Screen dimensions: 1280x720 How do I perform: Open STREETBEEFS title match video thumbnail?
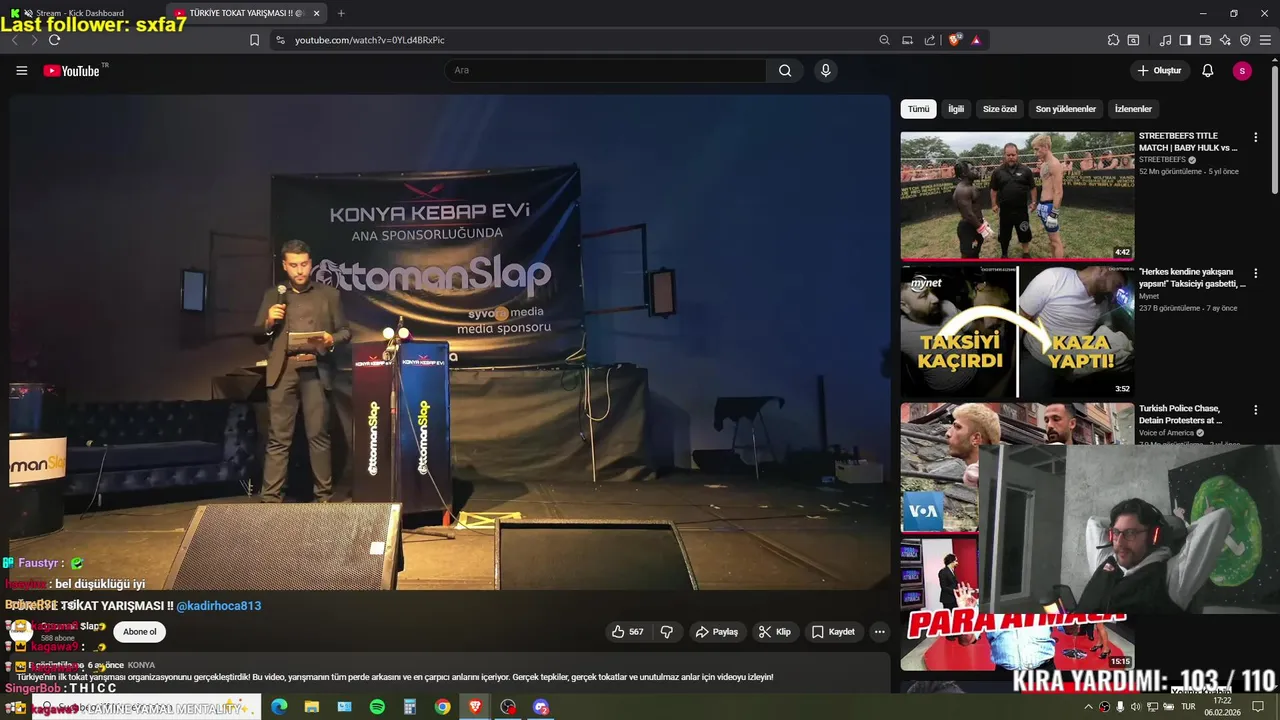point(1017,196)
